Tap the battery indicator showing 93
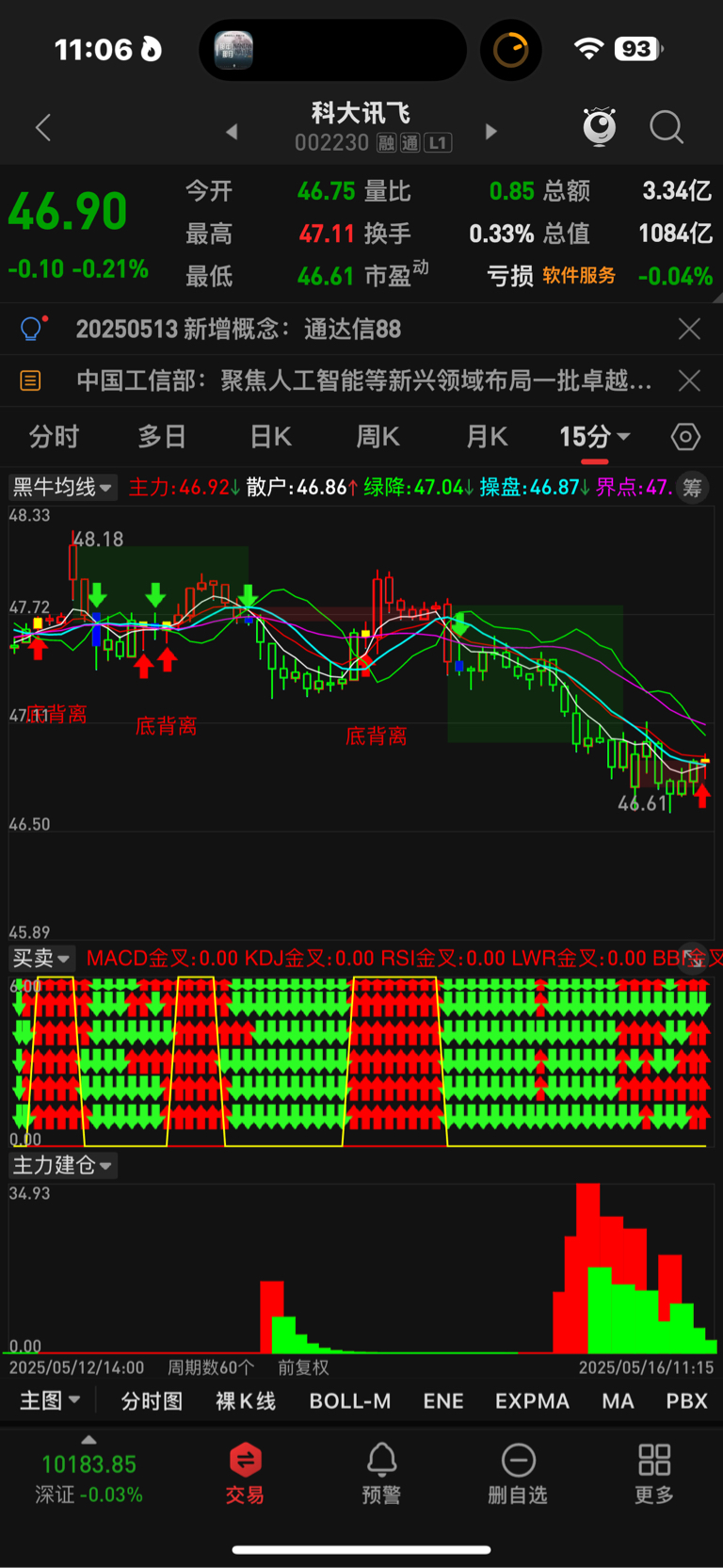 [x=639, y=49]
